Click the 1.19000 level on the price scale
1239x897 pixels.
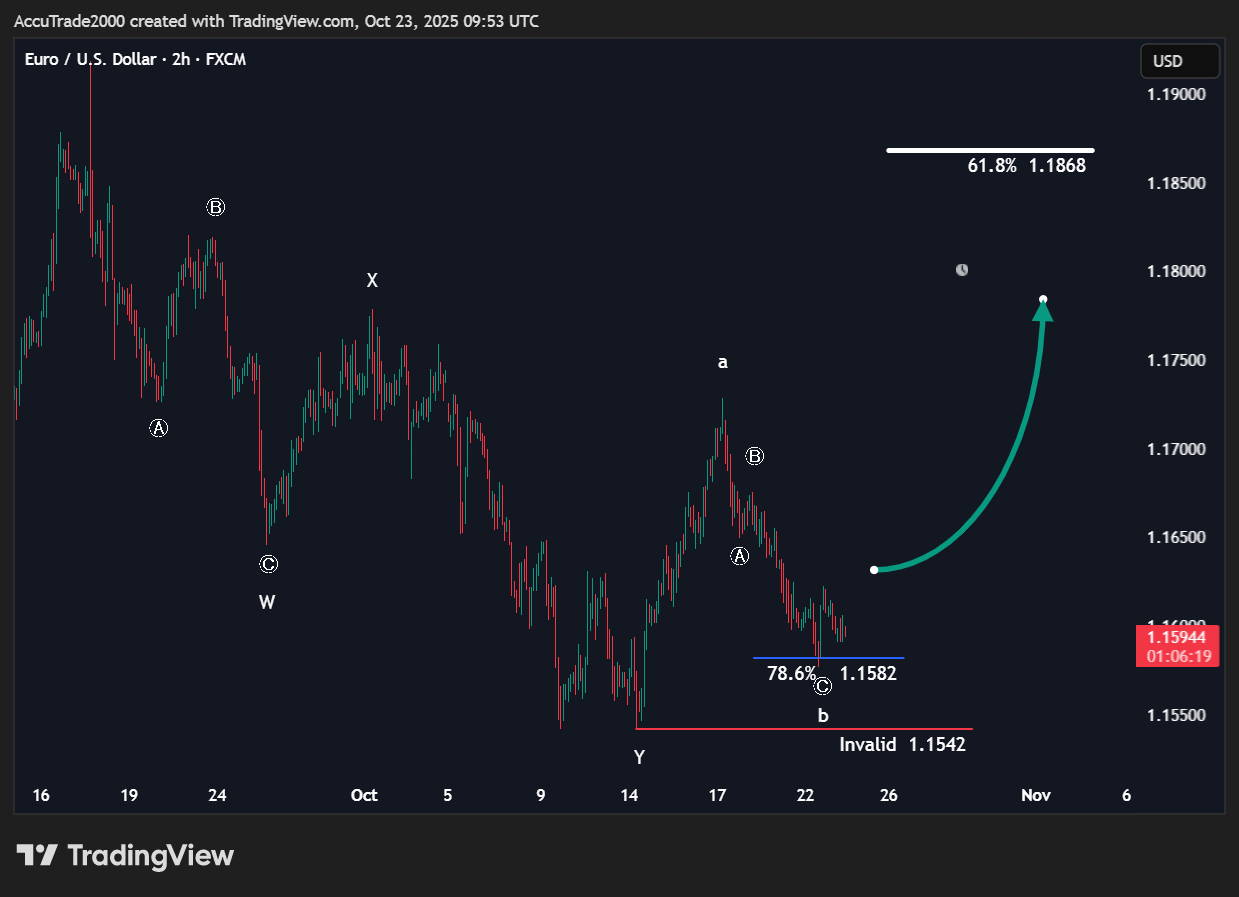coord(1176,95)
